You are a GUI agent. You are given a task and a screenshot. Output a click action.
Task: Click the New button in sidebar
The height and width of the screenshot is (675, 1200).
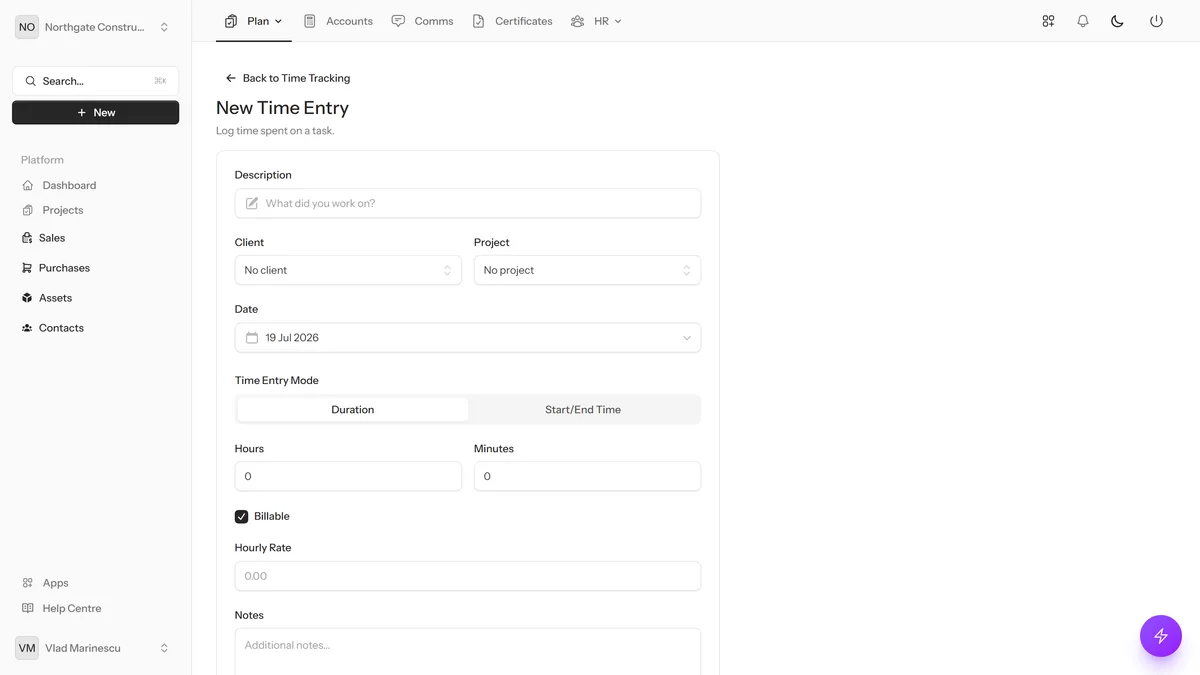(96, 113)
